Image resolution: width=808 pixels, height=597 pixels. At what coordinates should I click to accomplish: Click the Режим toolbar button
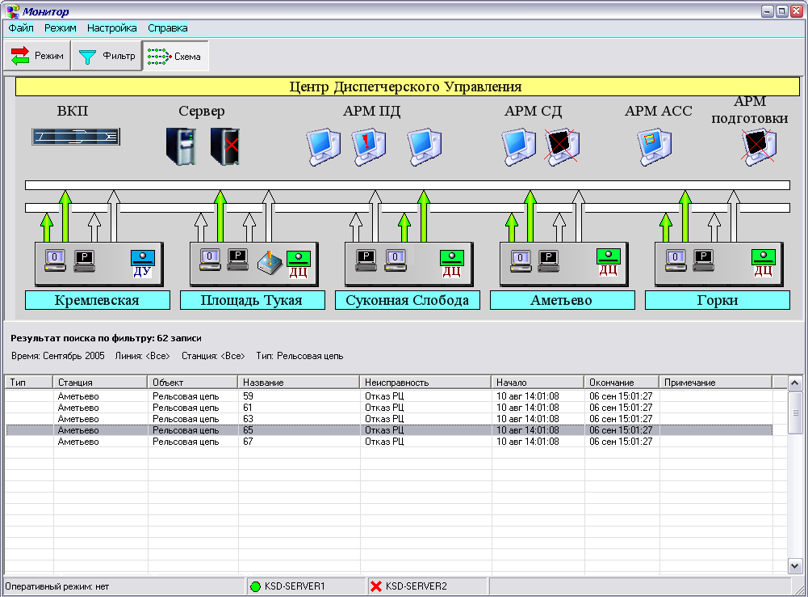38,57
